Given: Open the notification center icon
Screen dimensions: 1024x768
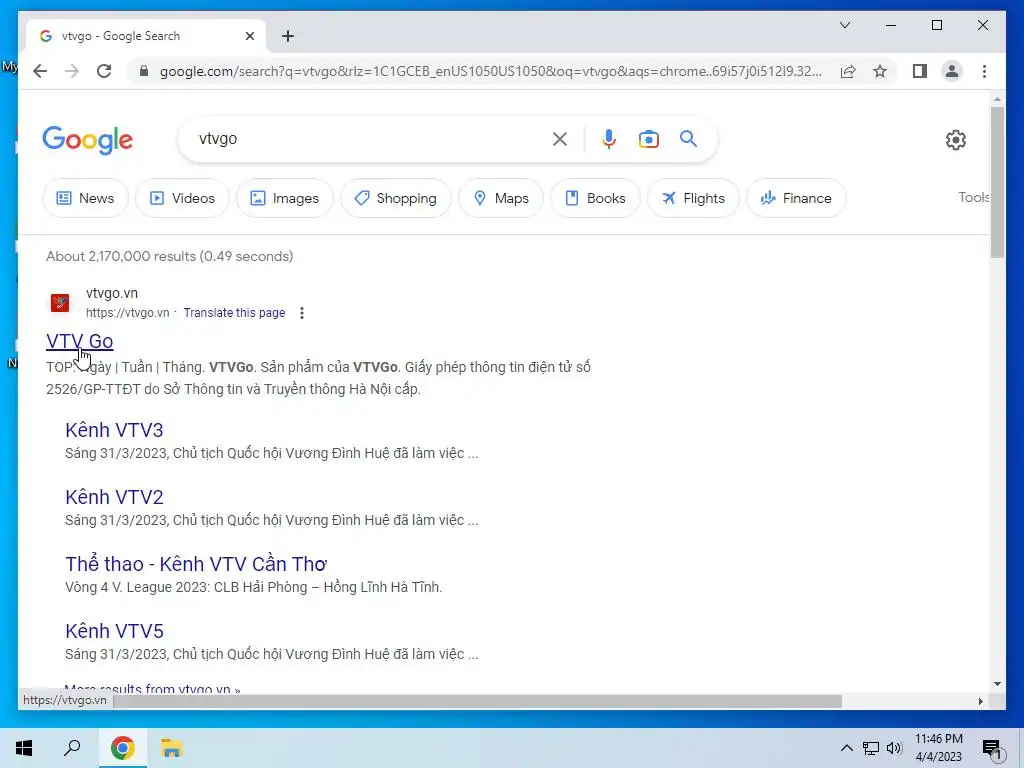Looking at the screenshot, I should click(992, 749).
